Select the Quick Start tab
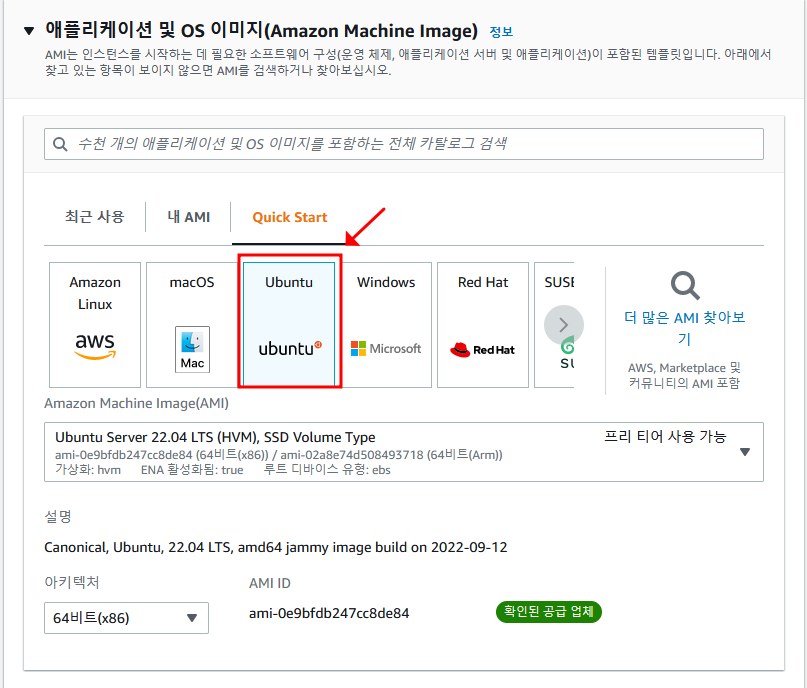This screenshot has width=807, height=688. (289, 217)
